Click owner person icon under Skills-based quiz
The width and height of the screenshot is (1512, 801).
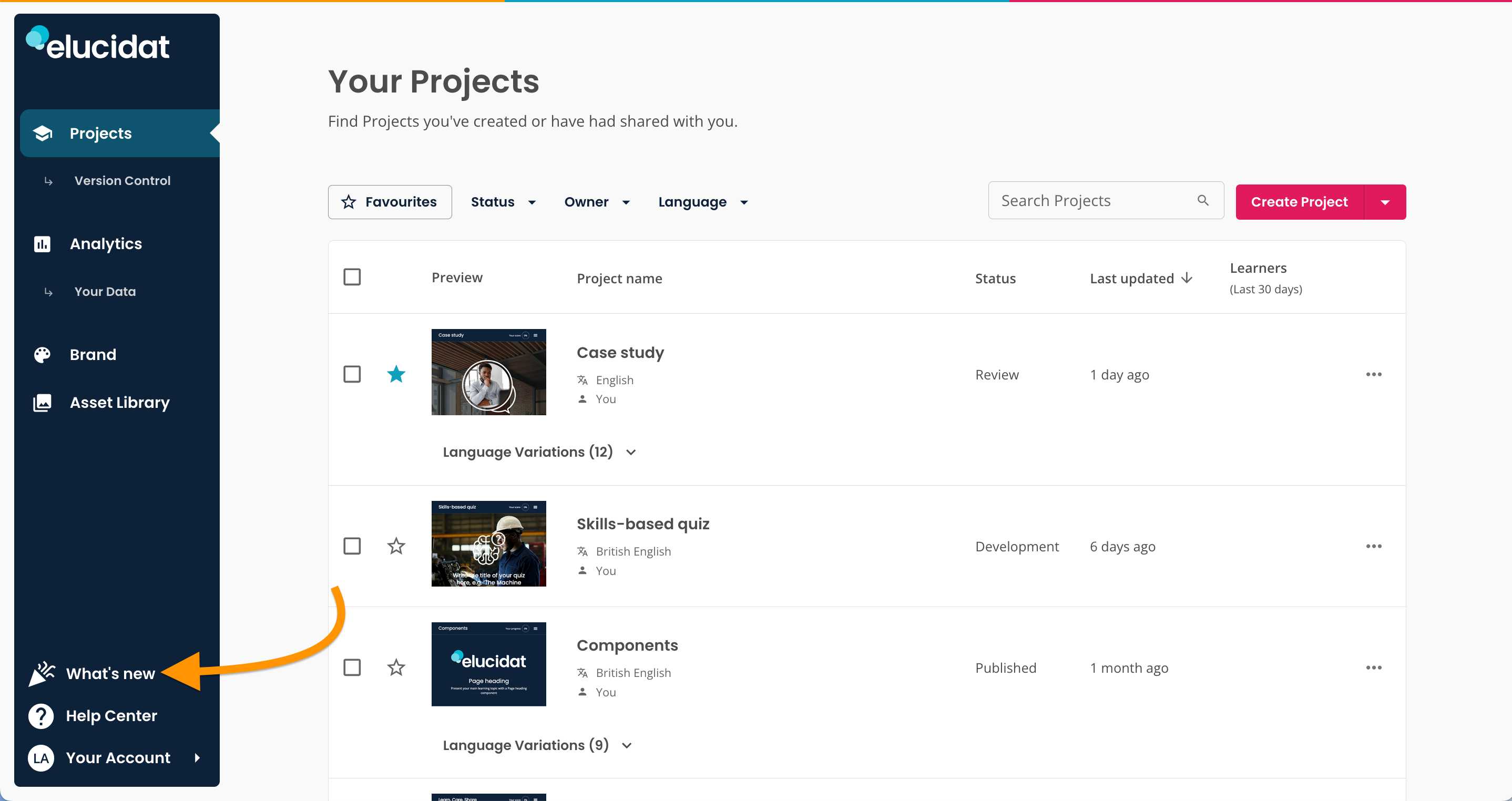(583, 570)
